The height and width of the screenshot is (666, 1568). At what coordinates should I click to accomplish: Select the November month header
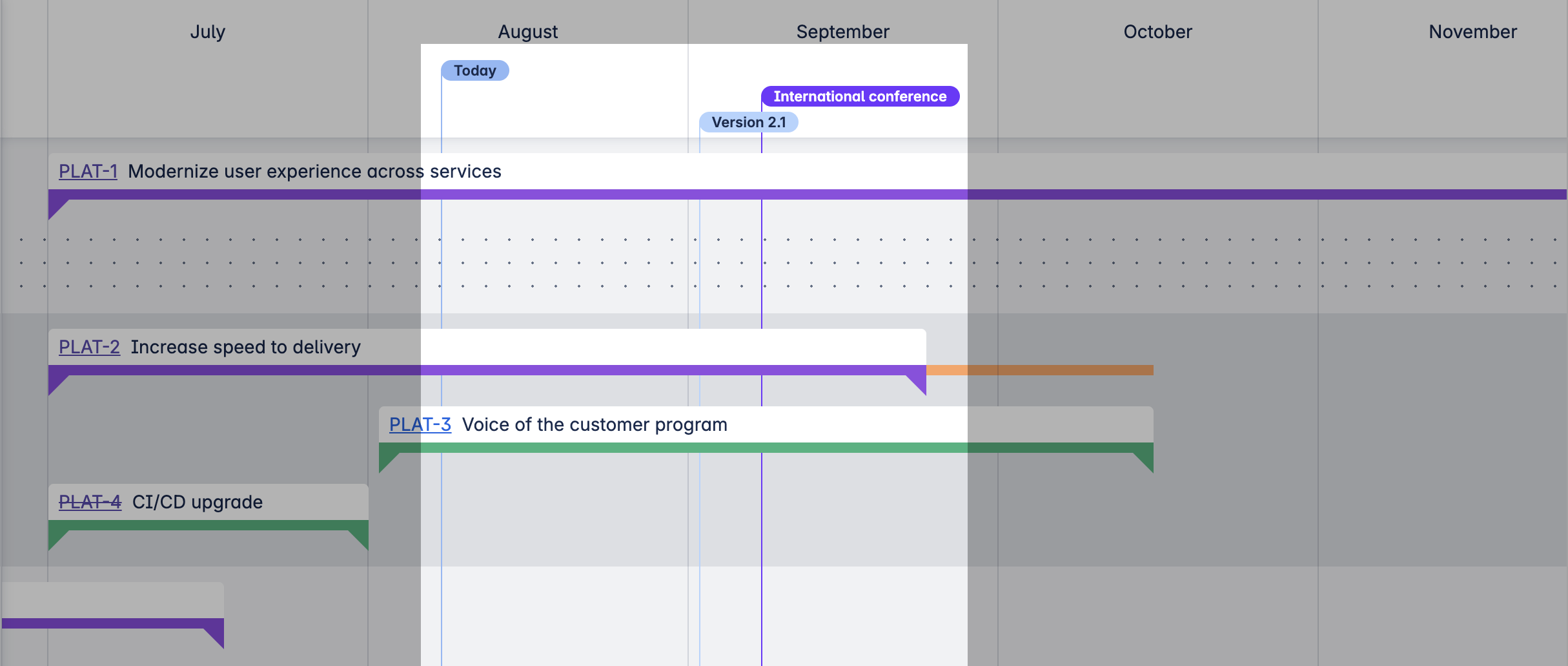click(x=1472, y=32)
